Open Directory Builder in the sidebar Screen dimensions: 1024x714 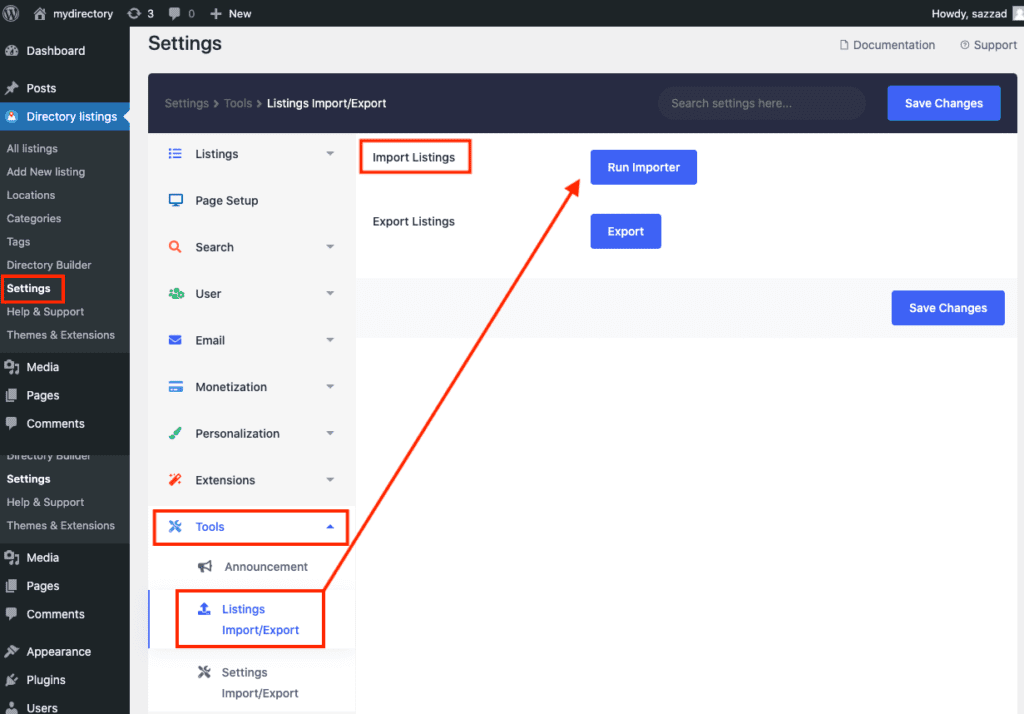pos(49,265)
